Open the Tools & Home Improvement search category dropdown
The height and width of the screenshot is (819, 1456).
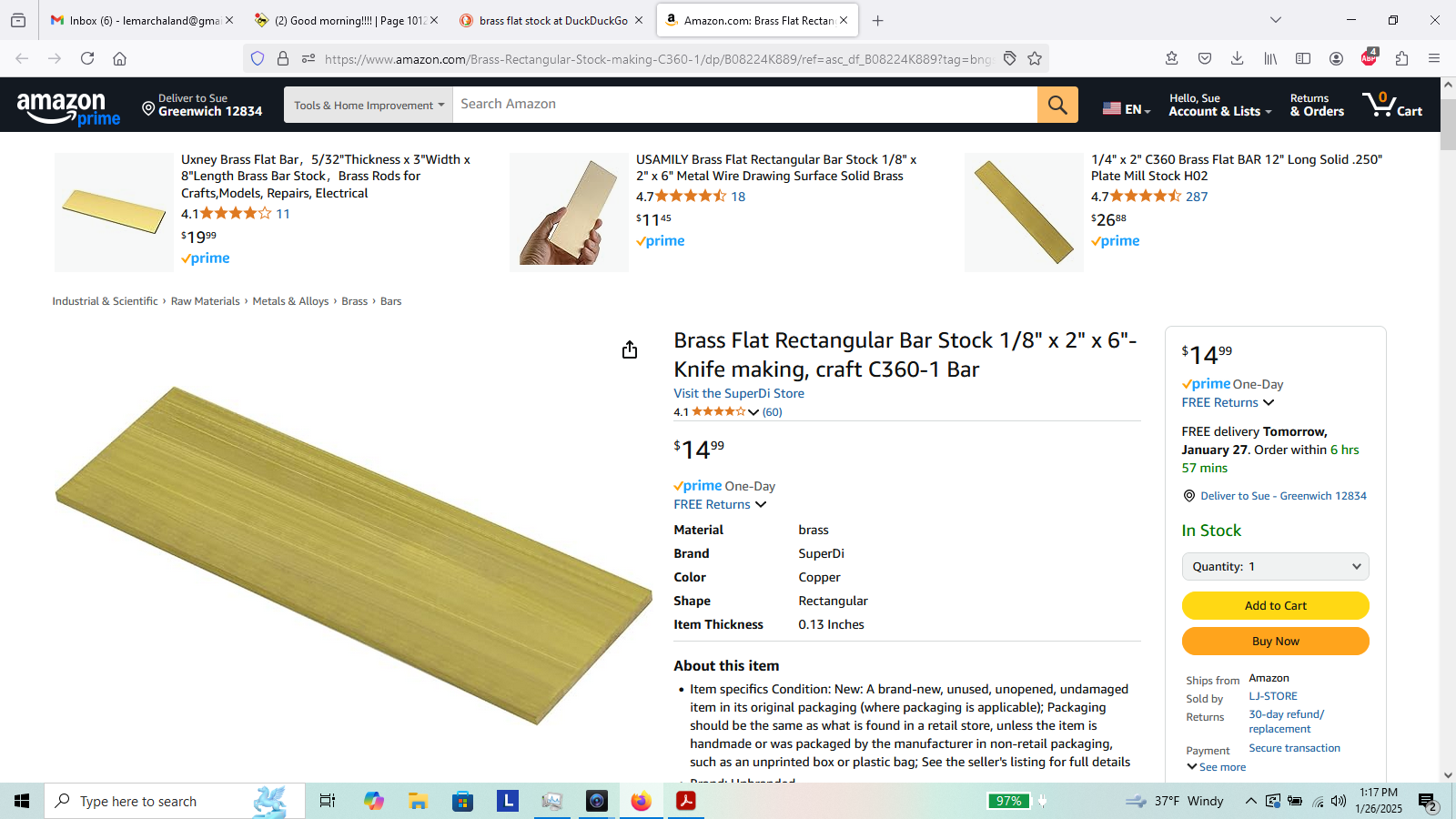click(369, 105)
